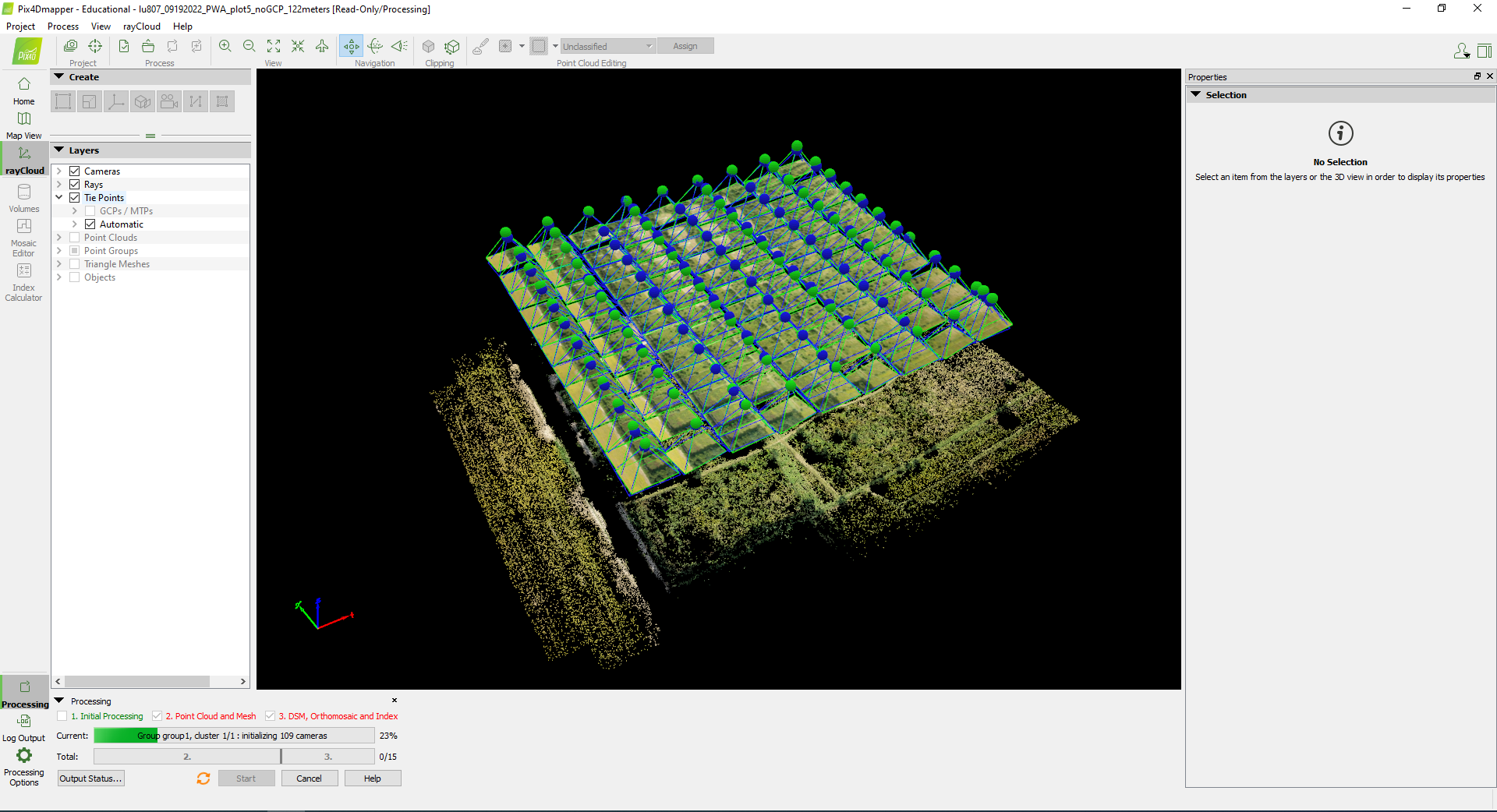Image resolution: width=1497 pixels, height=812 pixels.
Task: Click the Help button in Processing panel
Action: [x=373, y=778]
